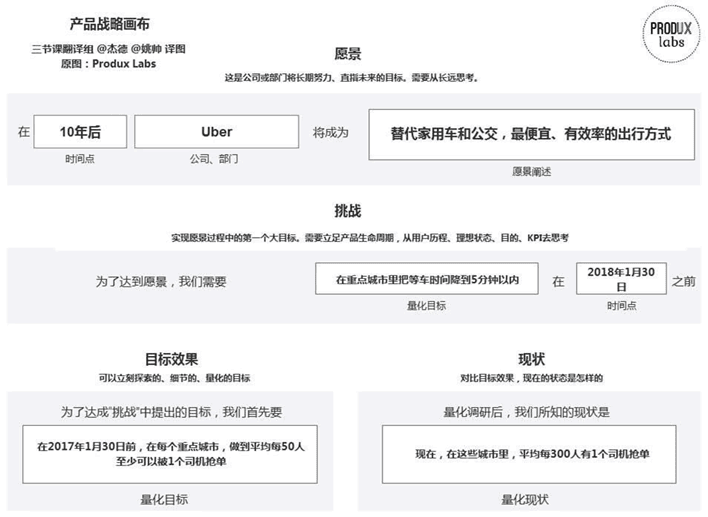Click the '原图：Produx Labs' credit text
This screenshot has width=708, height=517.
pos(108,64)
